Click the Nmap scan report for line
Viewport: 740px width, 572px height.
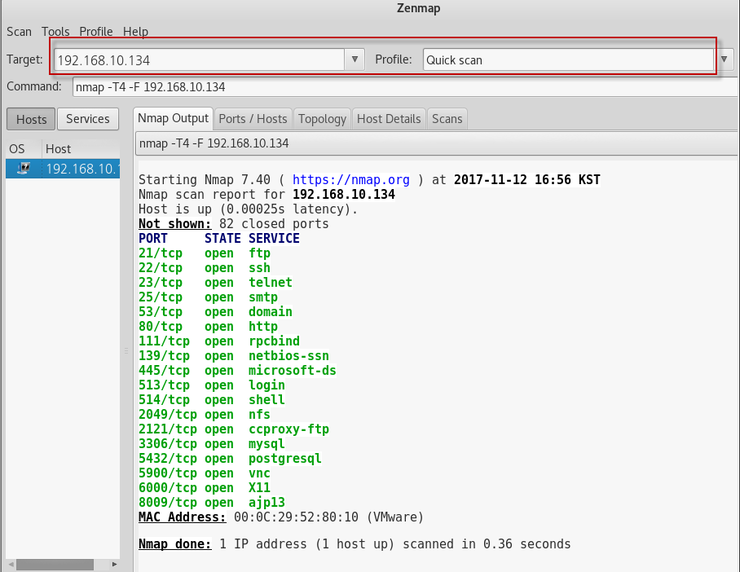[x=267, y=194]
